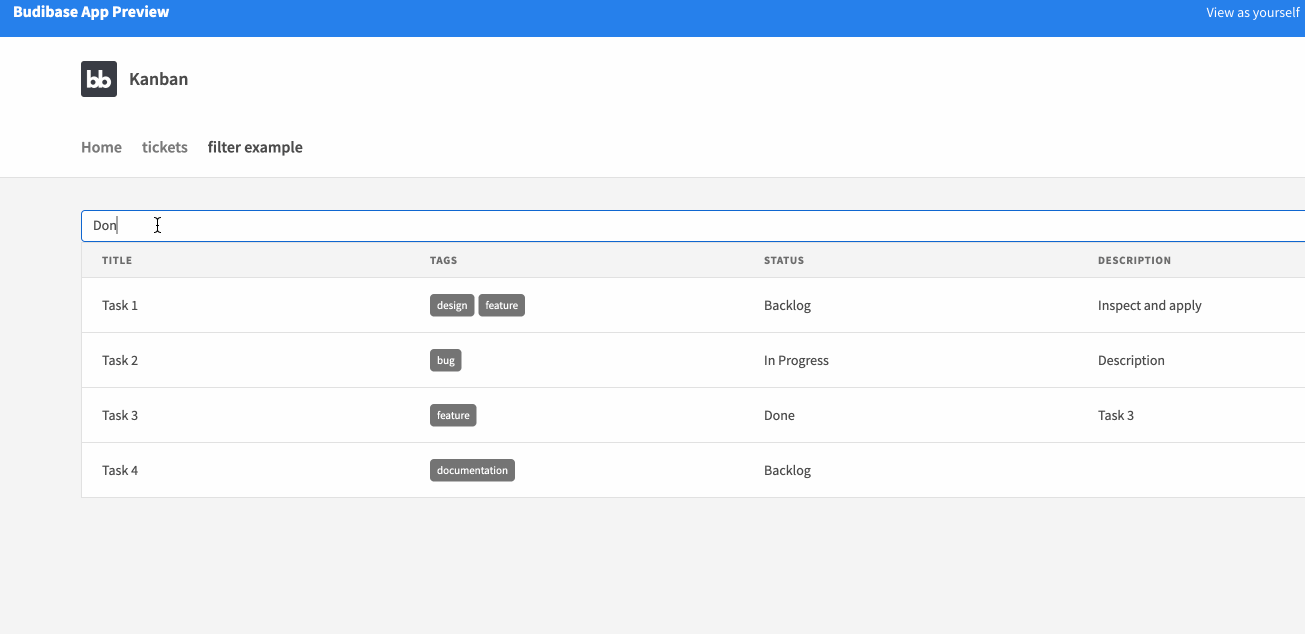The height and width of the screenshot is (634, 1305).
Task: Select the 'feature' tag on Task 1
Action: [x=501, y=305]
